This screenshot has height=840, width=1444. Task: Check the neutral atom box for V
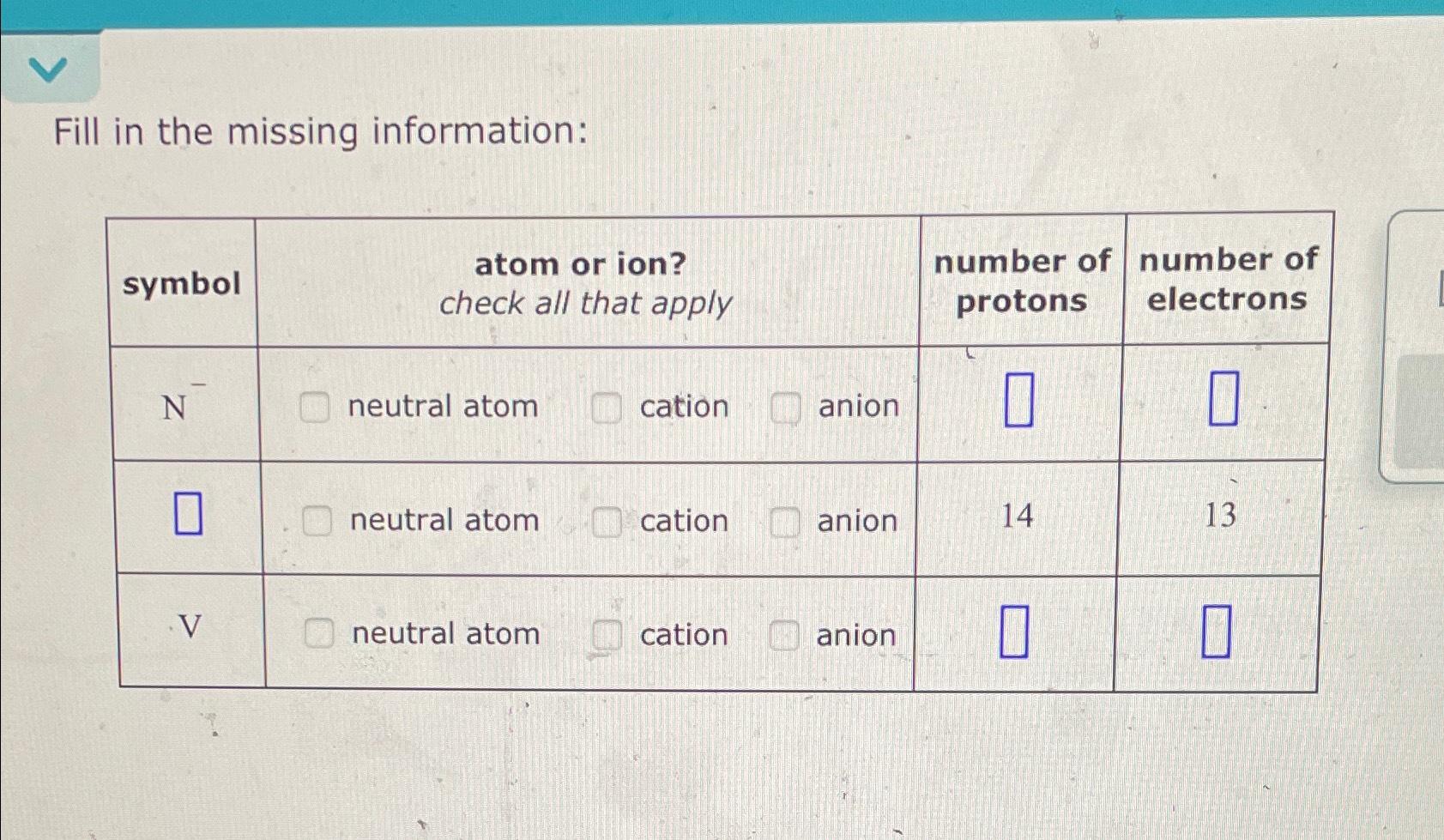click(318, 635)
